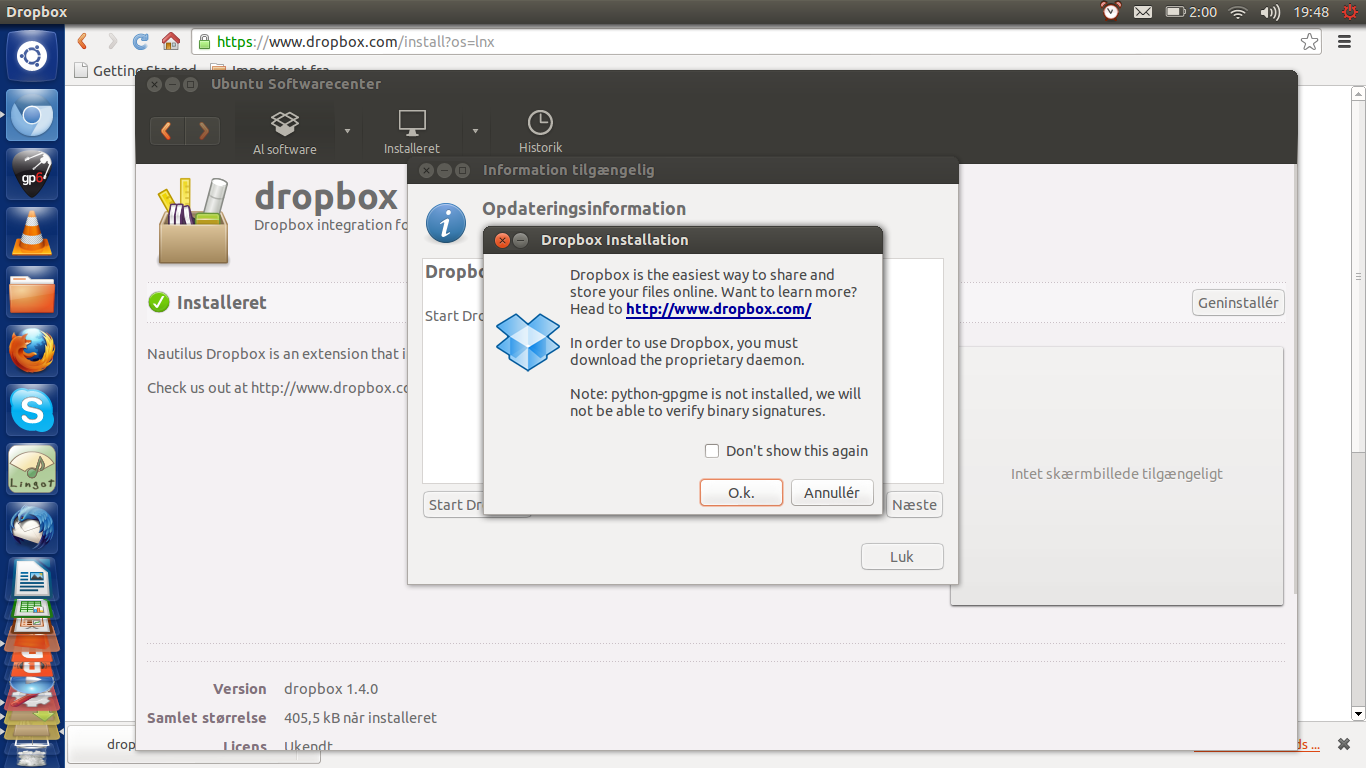
Task: Open LibreOffice Calc from the launcher
Action: click(32, 609)
